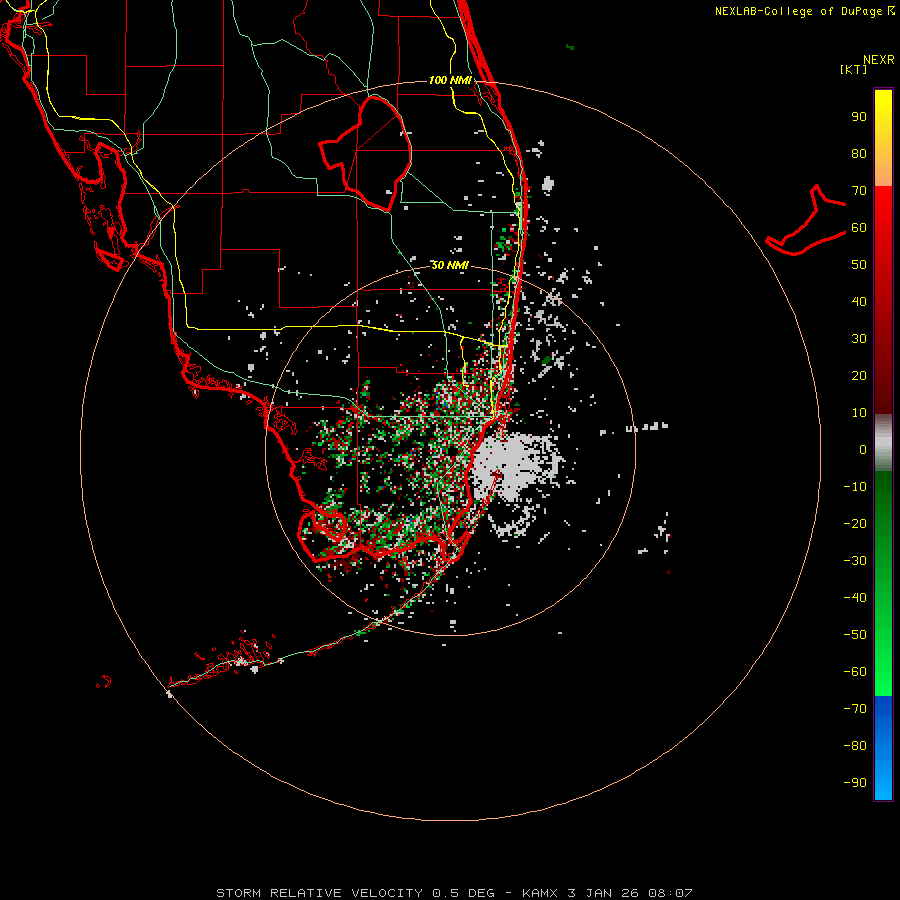Click the 50 NMI range ring label

coord(450,265)
